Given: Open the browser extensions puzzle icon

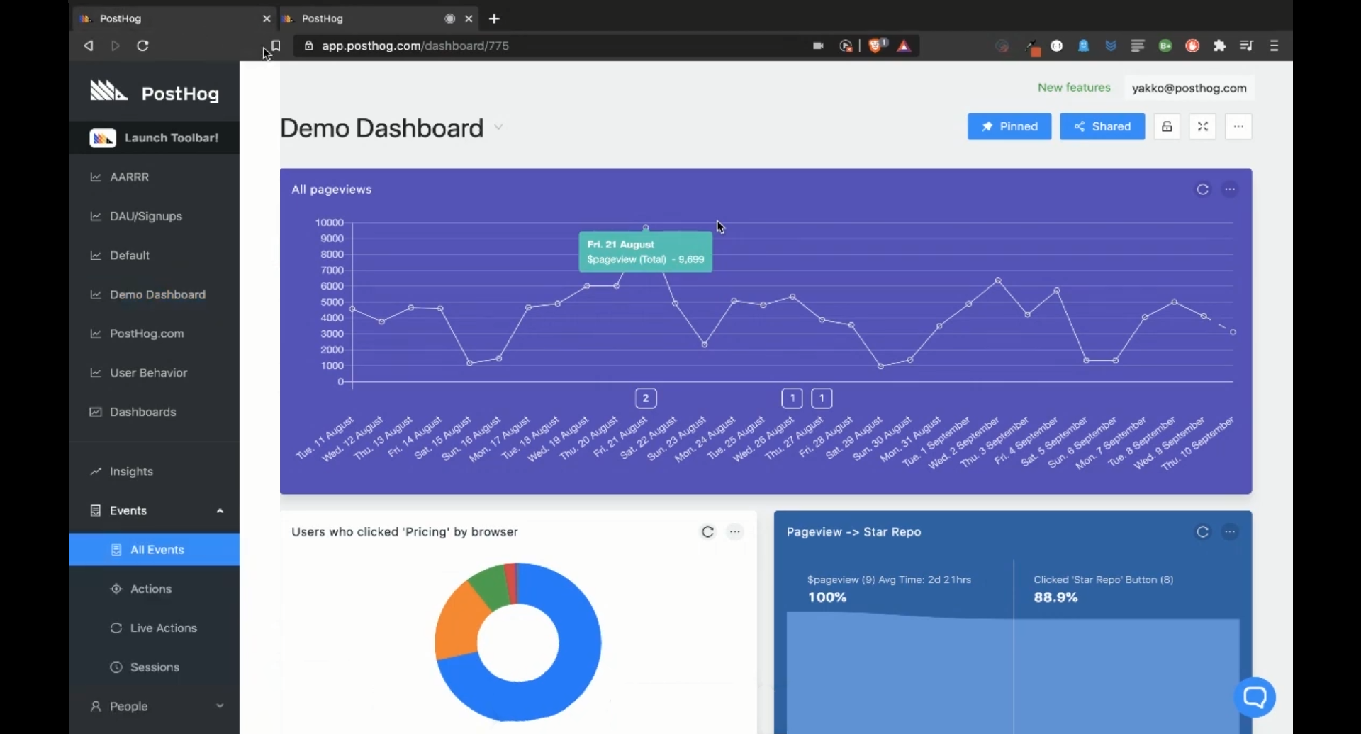Looking at the screenshot, I should (1219, 46).
